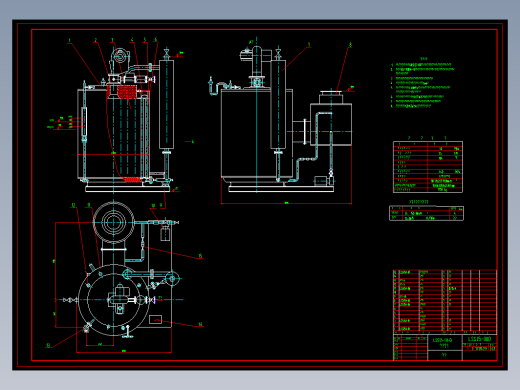
Task: Select the large circular boiler shell in plan view
Action: tap(114, 300)
